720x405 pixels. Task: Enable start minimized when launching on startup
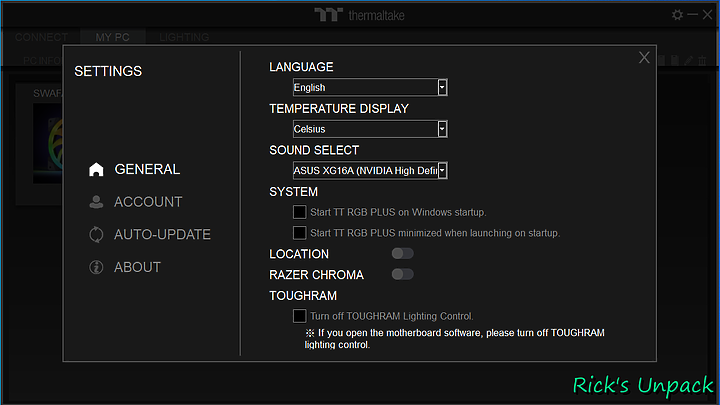pyautogui.click(x=299, y=233)
